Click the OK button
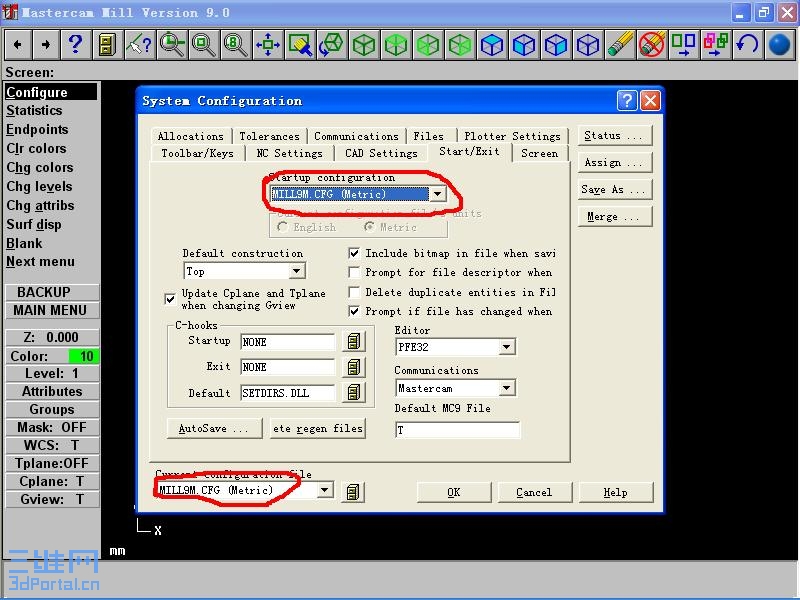800x600 pixels. point(454,492)
